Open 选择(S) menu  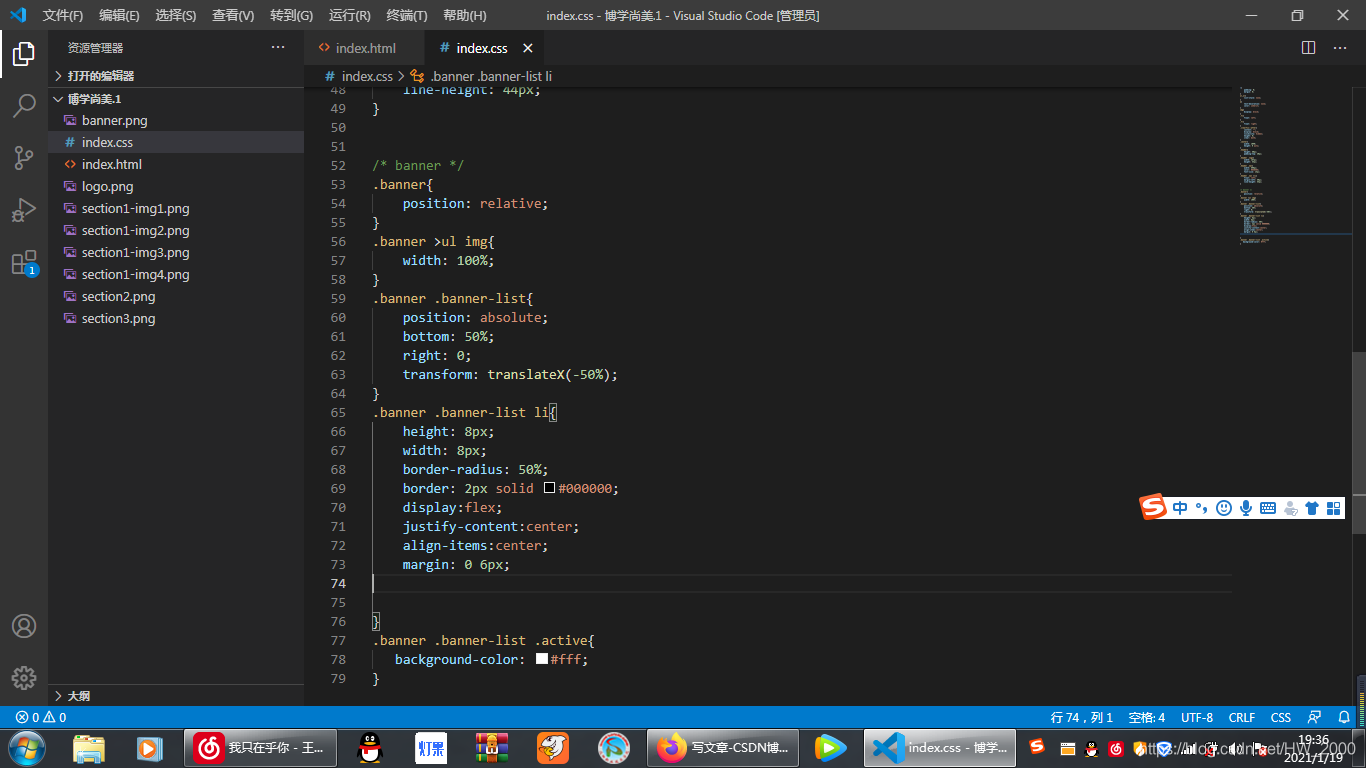point(176,15)
